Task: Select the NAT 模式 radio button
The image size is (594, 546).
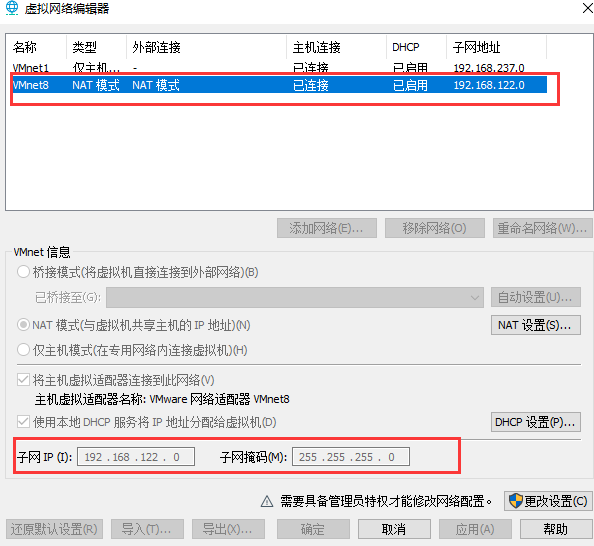Action: click(23, 325)
